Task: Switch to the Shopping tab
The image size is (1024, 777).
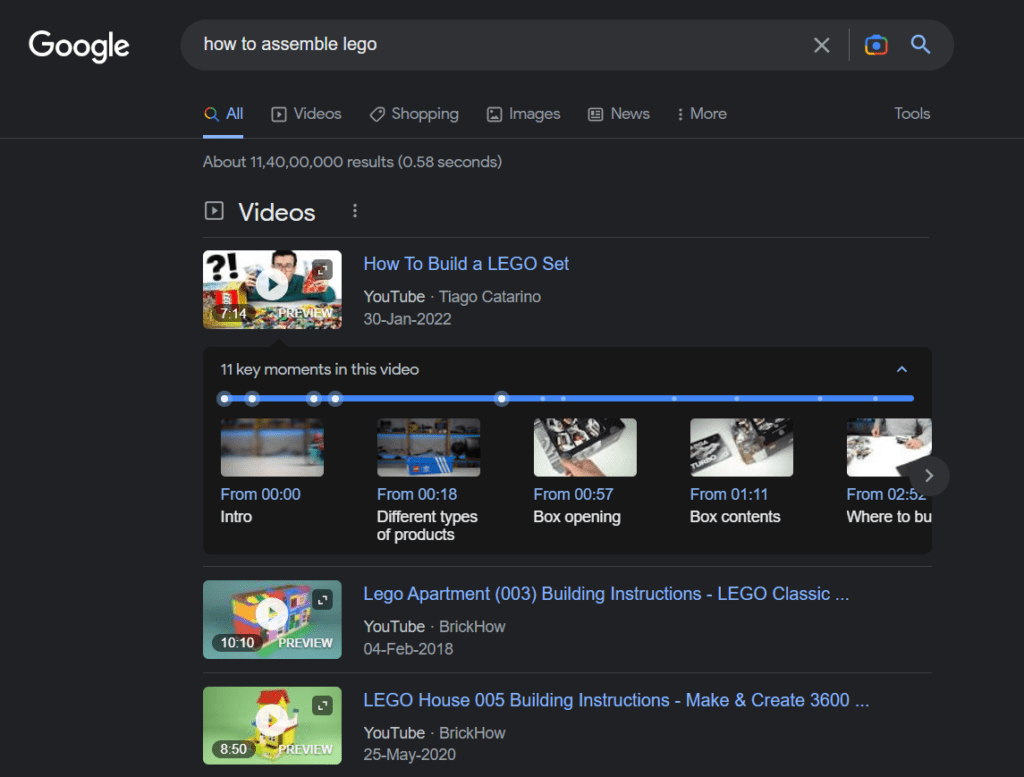Action: coord(414,114)
